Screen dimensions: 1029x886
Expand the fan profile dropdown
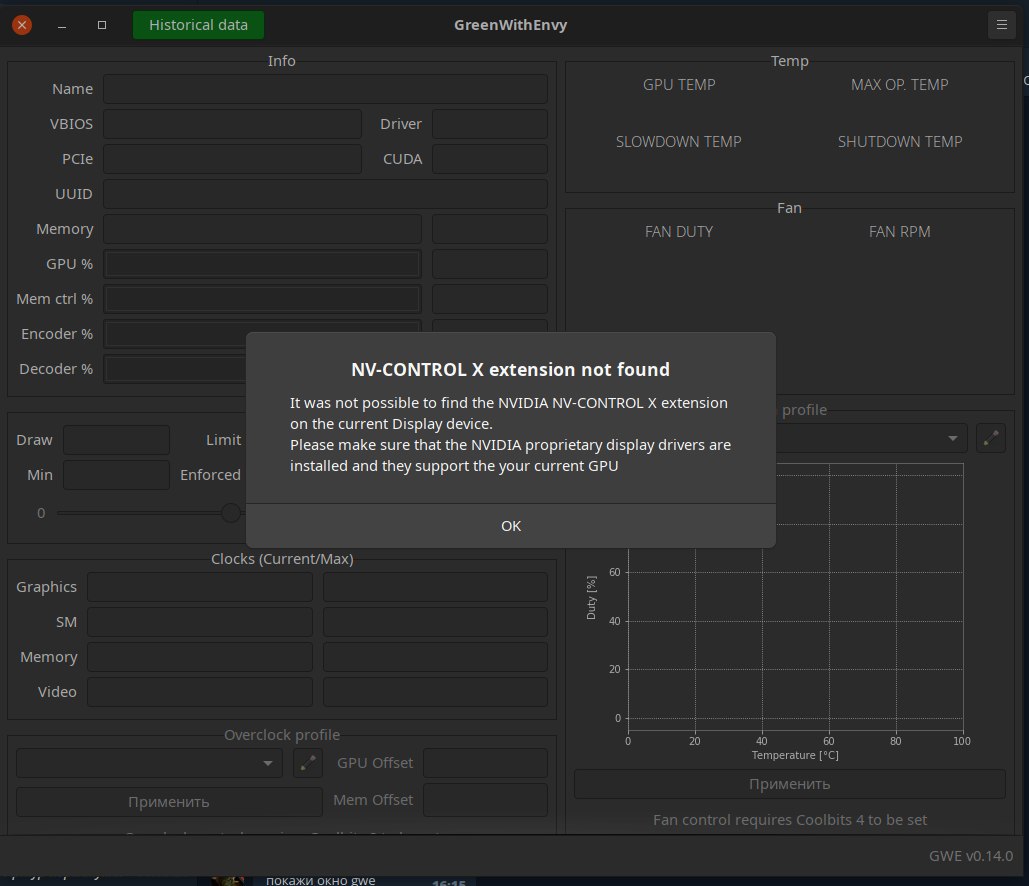[x=952, y=438]
